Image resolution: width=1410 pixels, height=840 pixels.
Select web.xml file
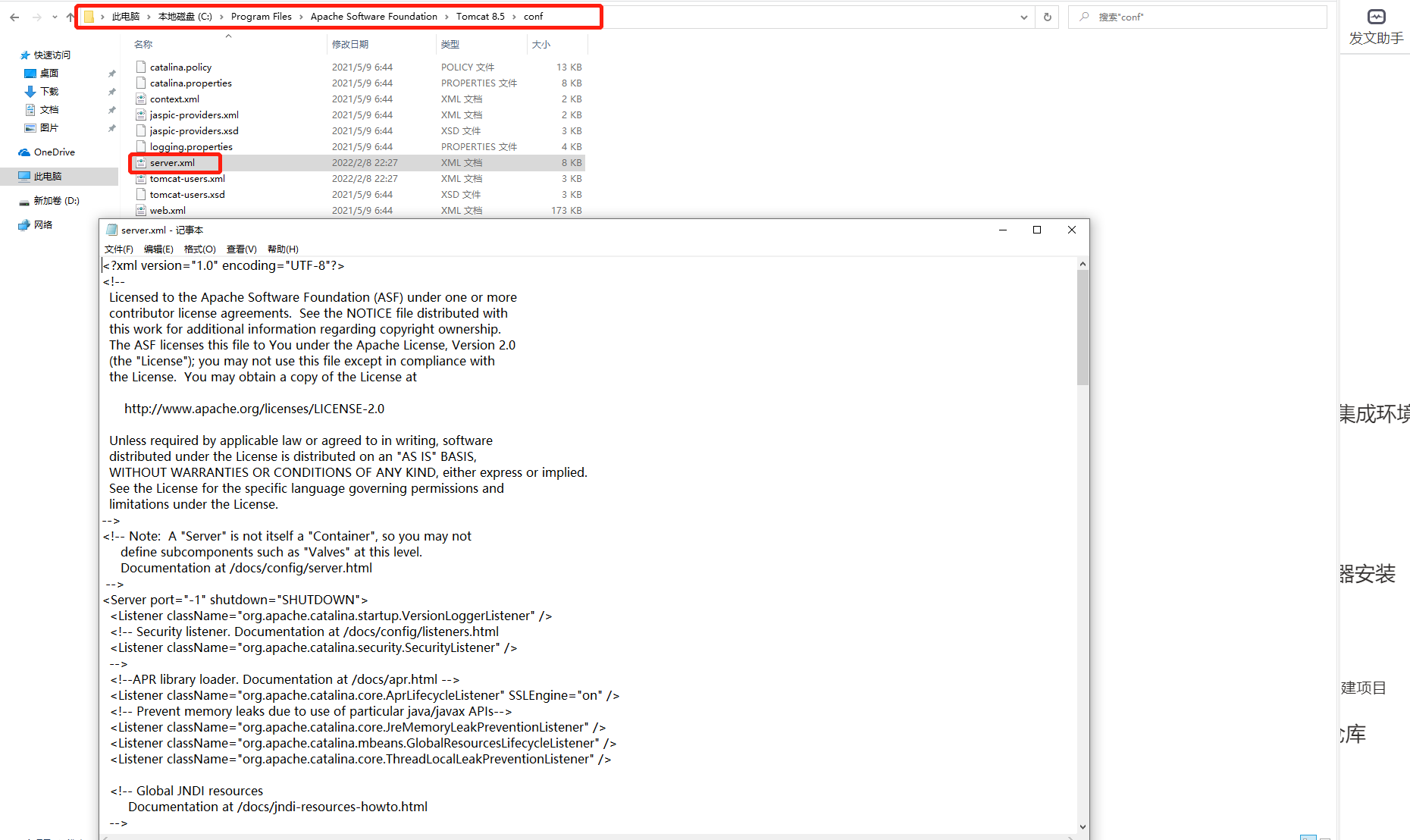[168, 211]
